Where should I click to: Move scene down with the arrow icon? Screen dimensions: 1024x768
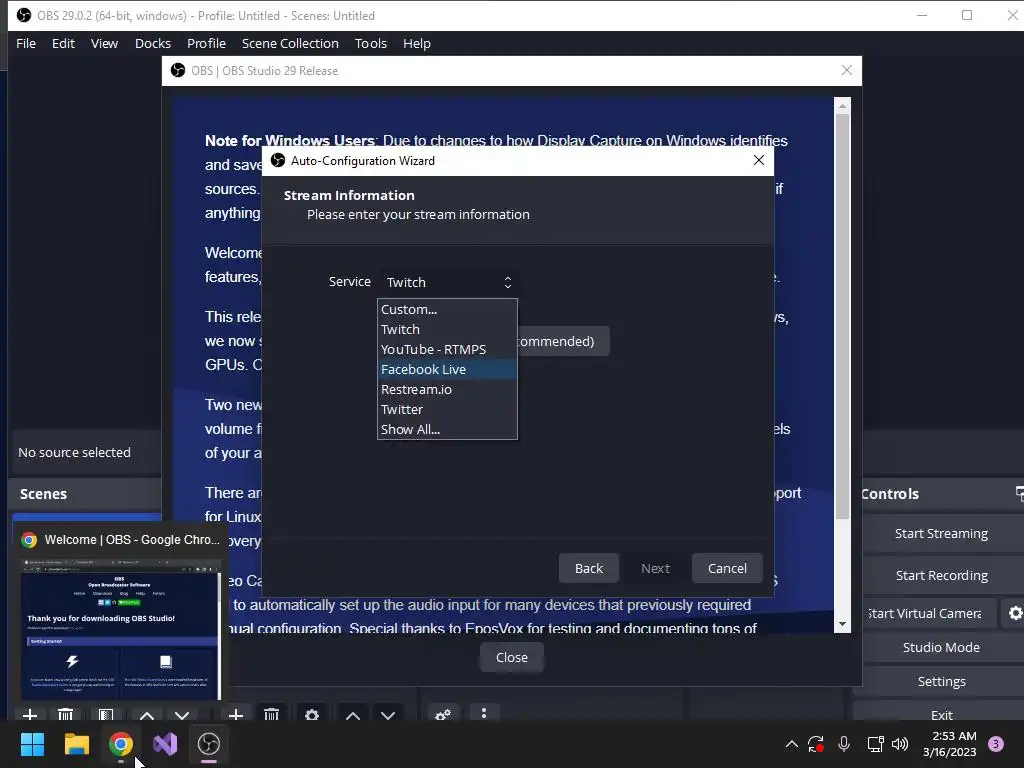[x=182, y=714]
